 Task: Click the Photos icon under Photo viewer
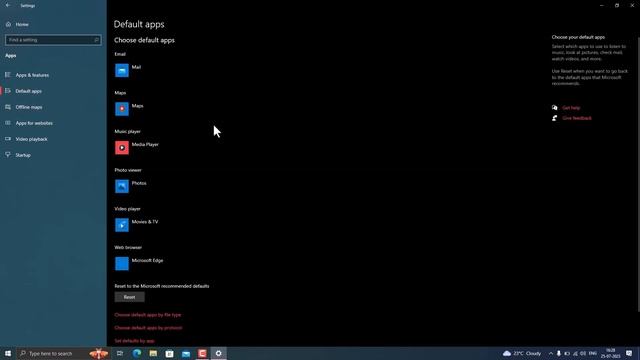(x=122, y=186)
